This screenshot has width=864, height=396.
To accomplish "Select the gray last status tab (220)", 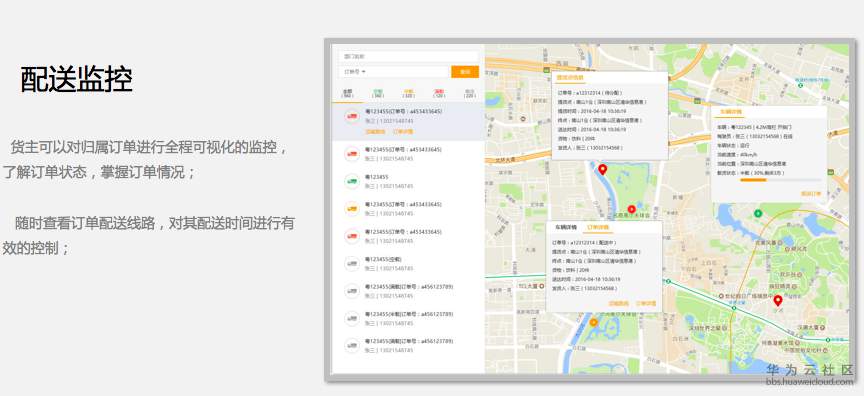I will (469, 94).
